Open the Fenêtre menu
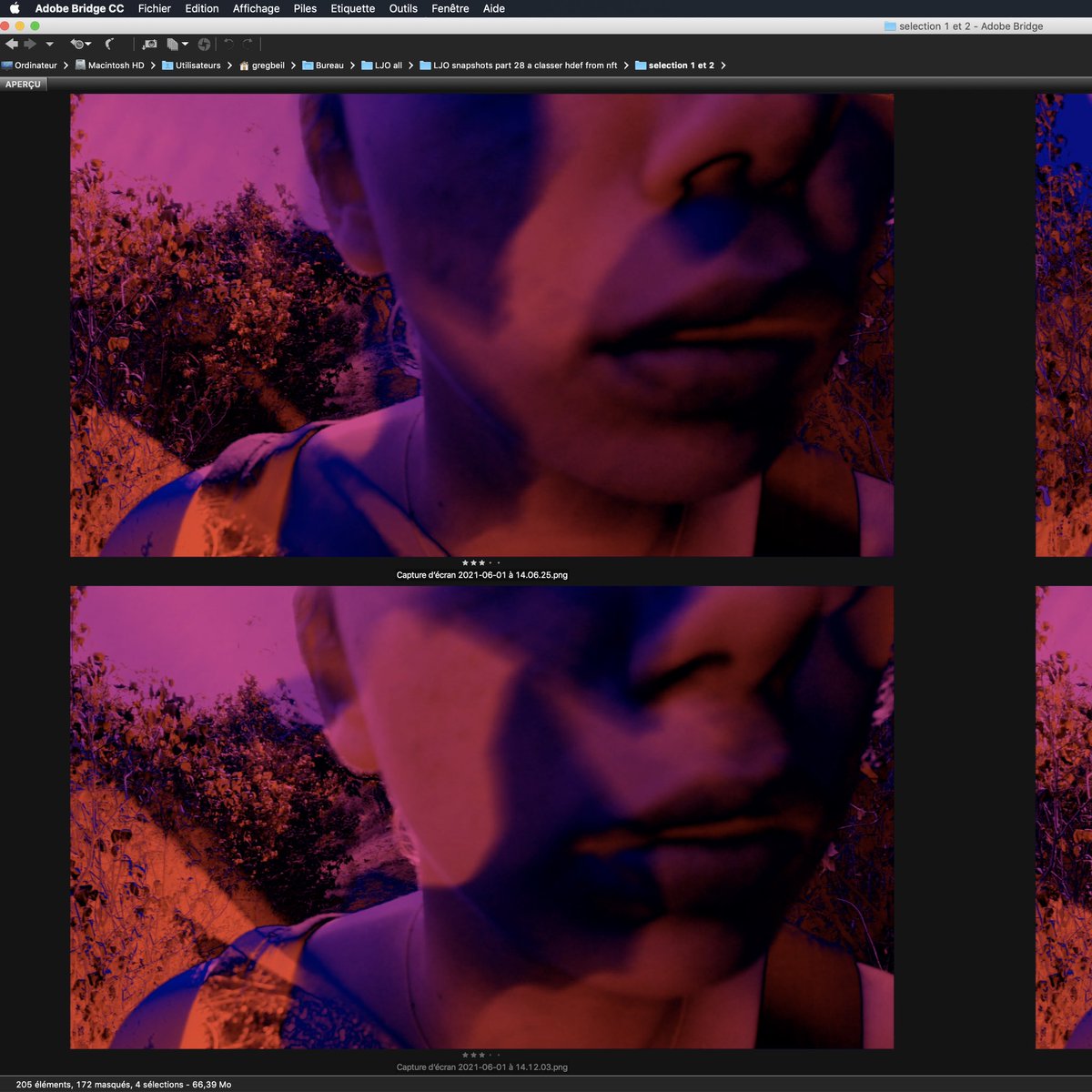This screenshot has height=1092, width=1092. pyautogui.click(x=450, y=8)
